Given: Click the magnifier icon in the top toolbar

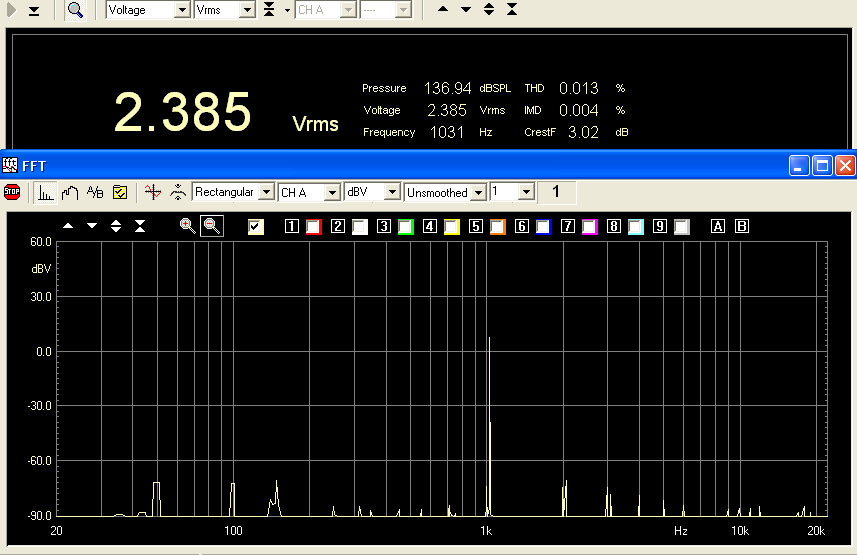Looking at the screenshot, I should click(x=75, y=10).
